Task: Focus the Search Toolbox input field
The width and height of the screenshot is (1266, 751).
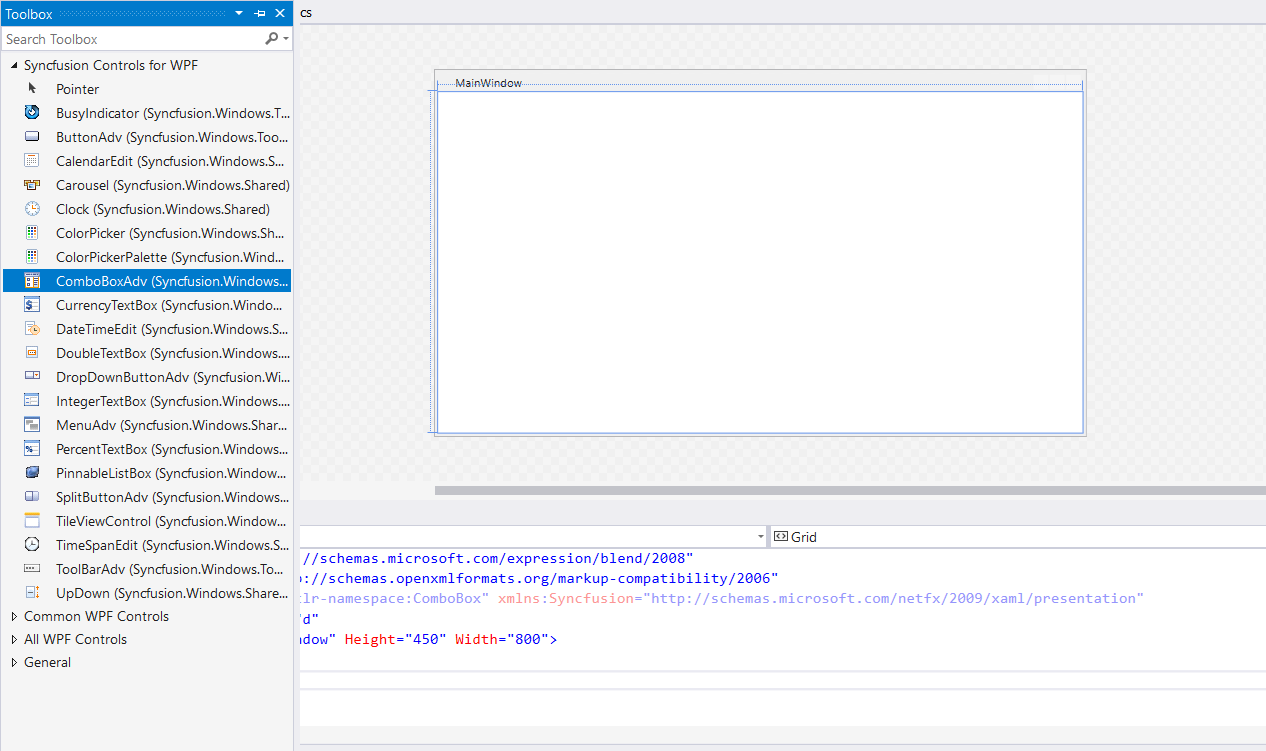Action: pos(132,39)
